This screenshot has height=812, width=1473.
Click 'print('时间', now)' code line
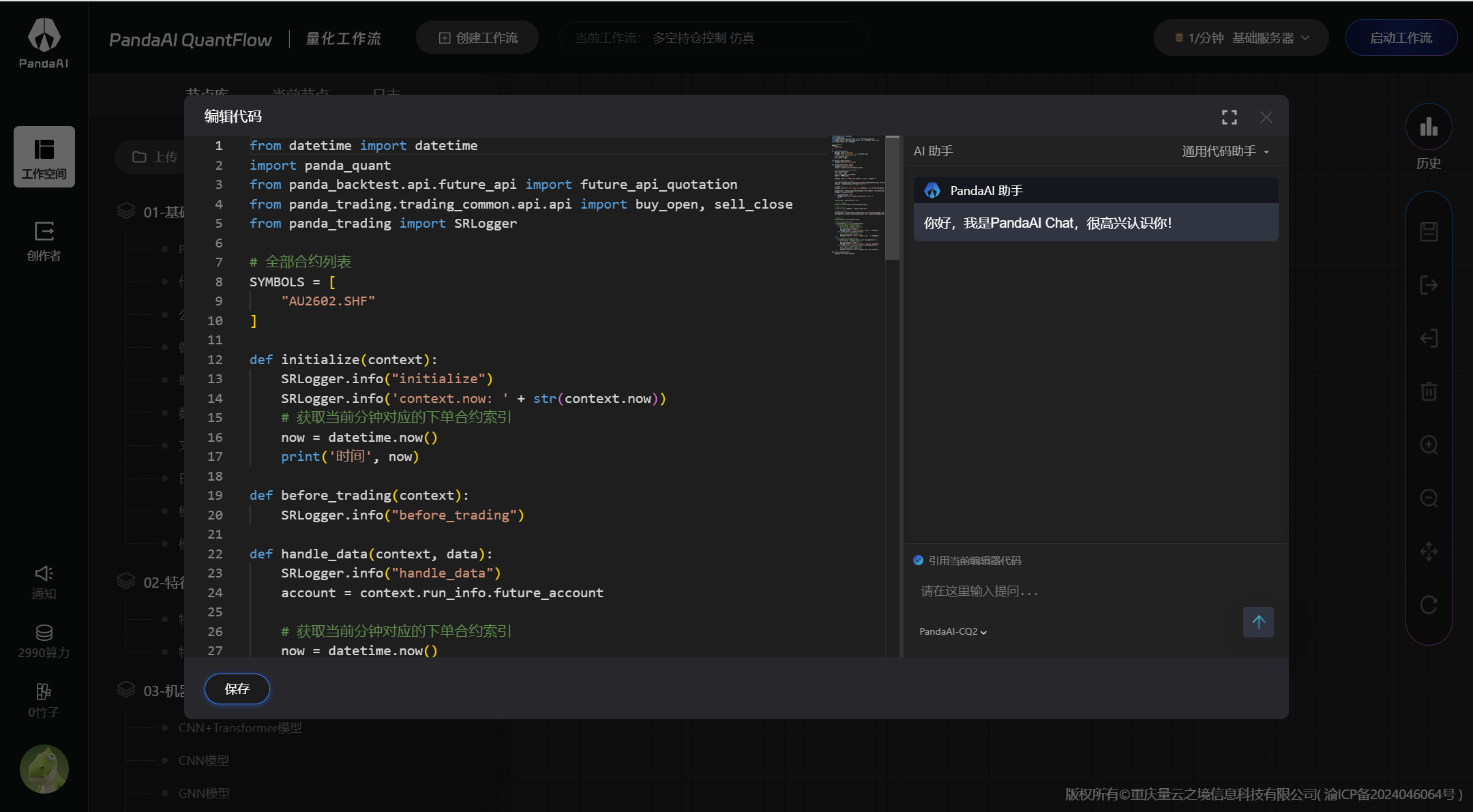[350, 457]
